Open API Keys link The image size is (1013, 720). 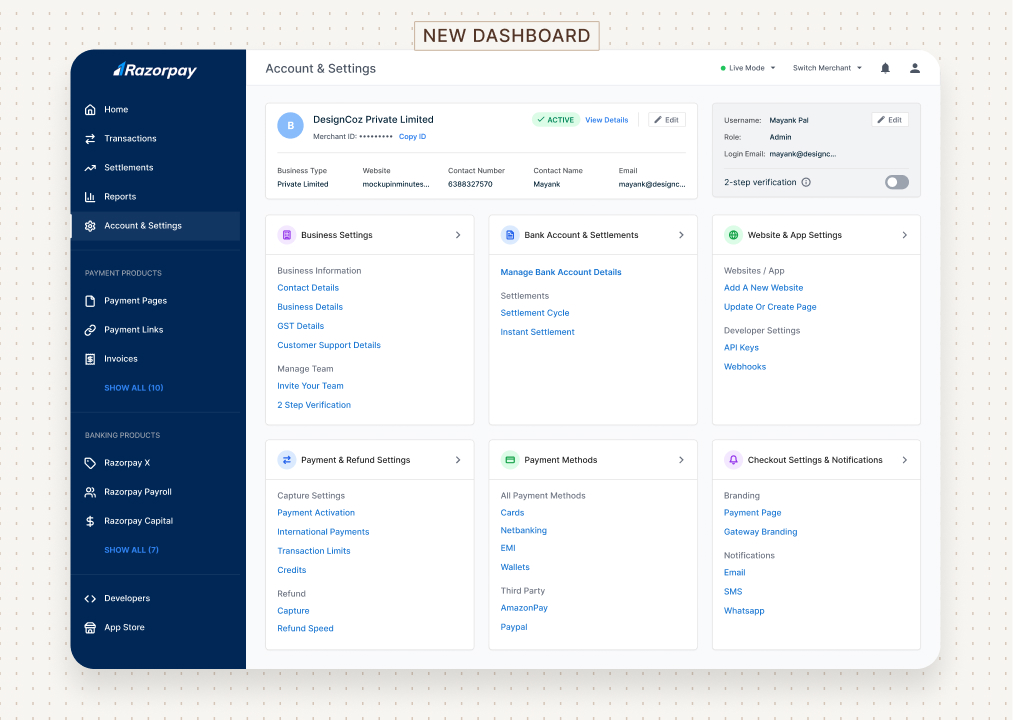pyautogui.click(x=741, y=347)
